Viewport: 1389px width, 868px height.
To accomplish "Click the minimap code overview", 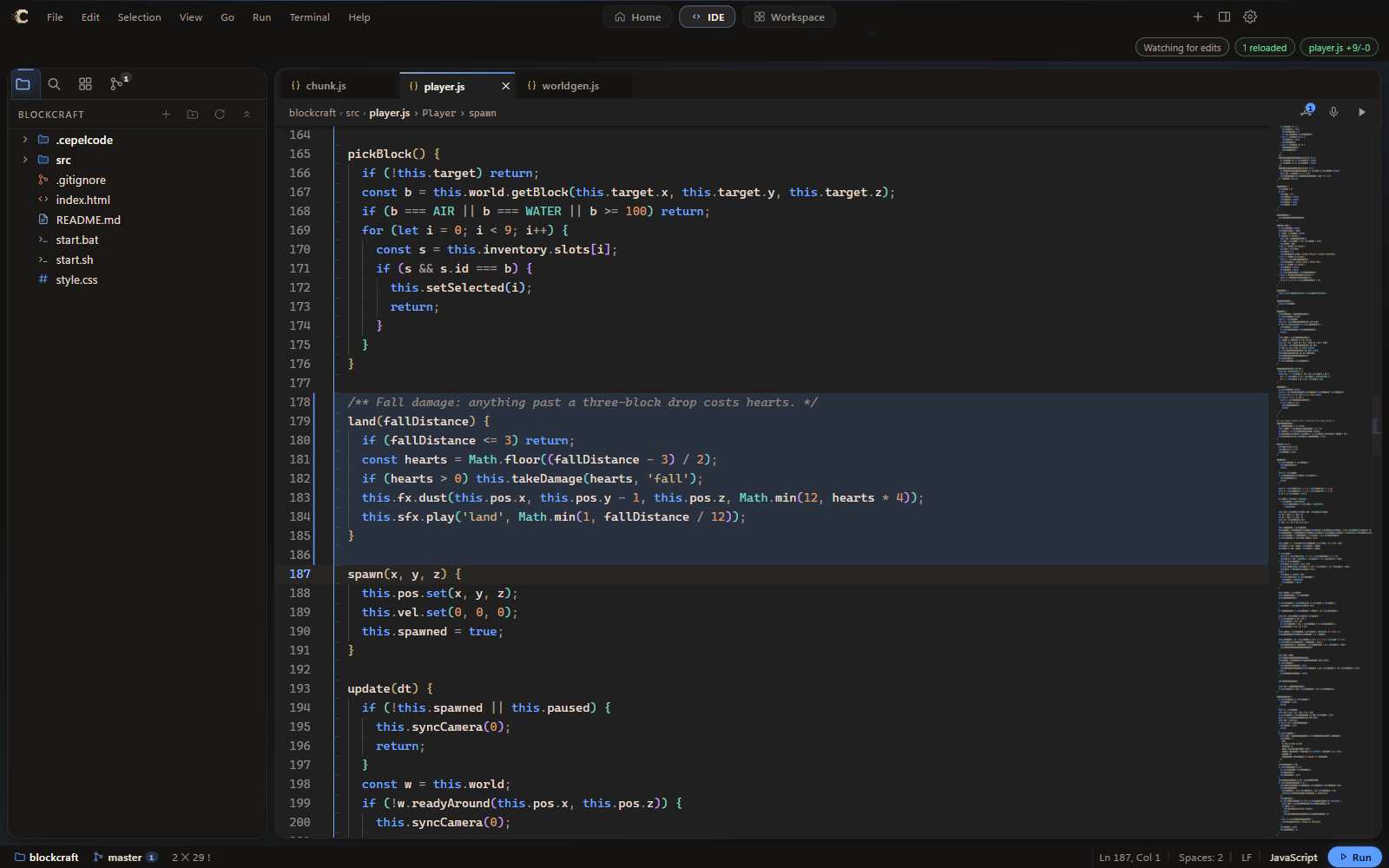I will pyautogui.click(x=1322, y=482).
